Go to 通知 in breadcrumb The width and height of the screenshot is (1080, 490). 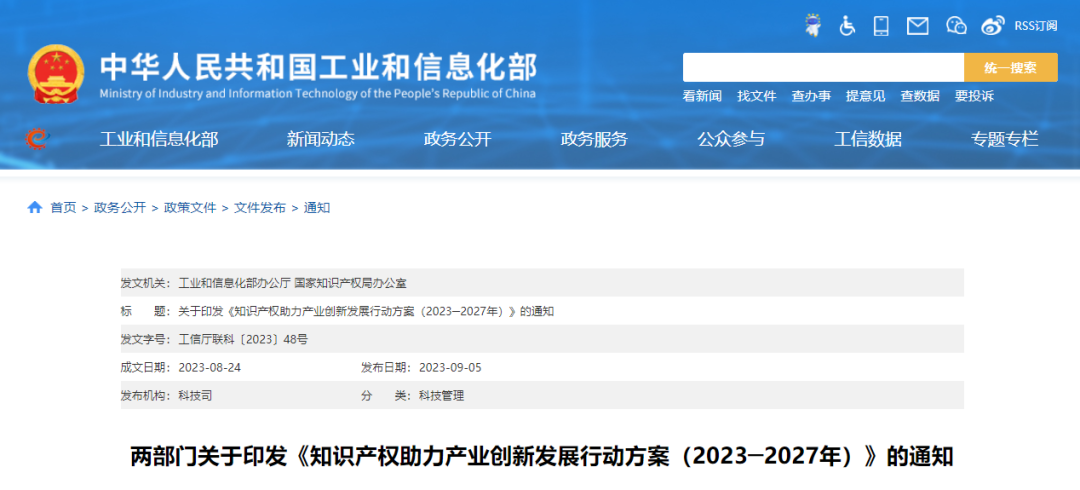(317, 207)
